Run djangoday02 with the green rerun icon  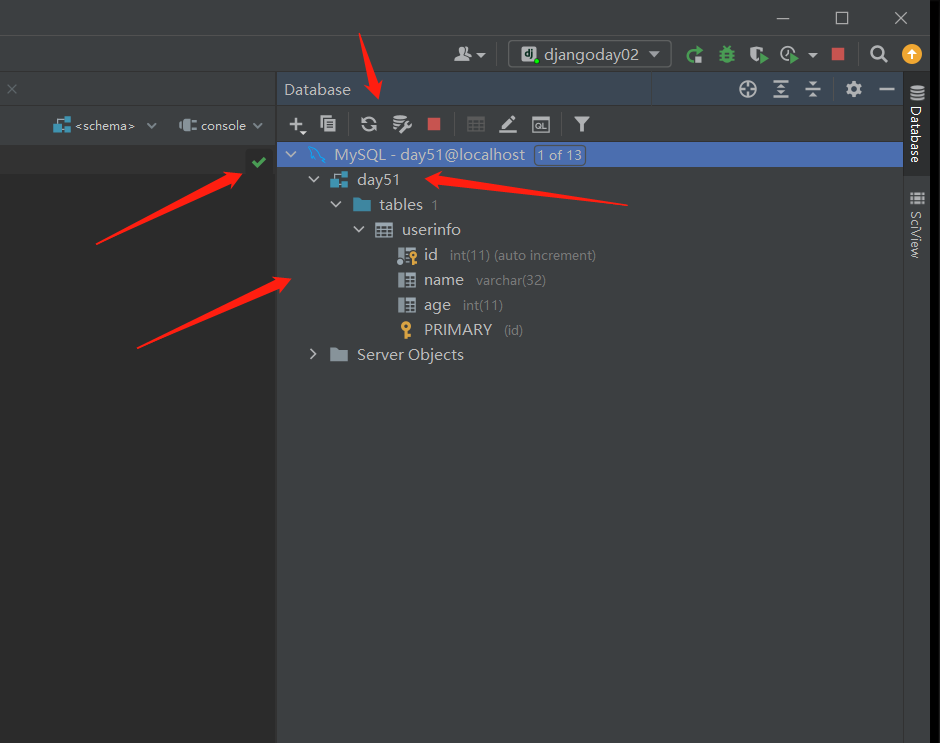[694, 55]
